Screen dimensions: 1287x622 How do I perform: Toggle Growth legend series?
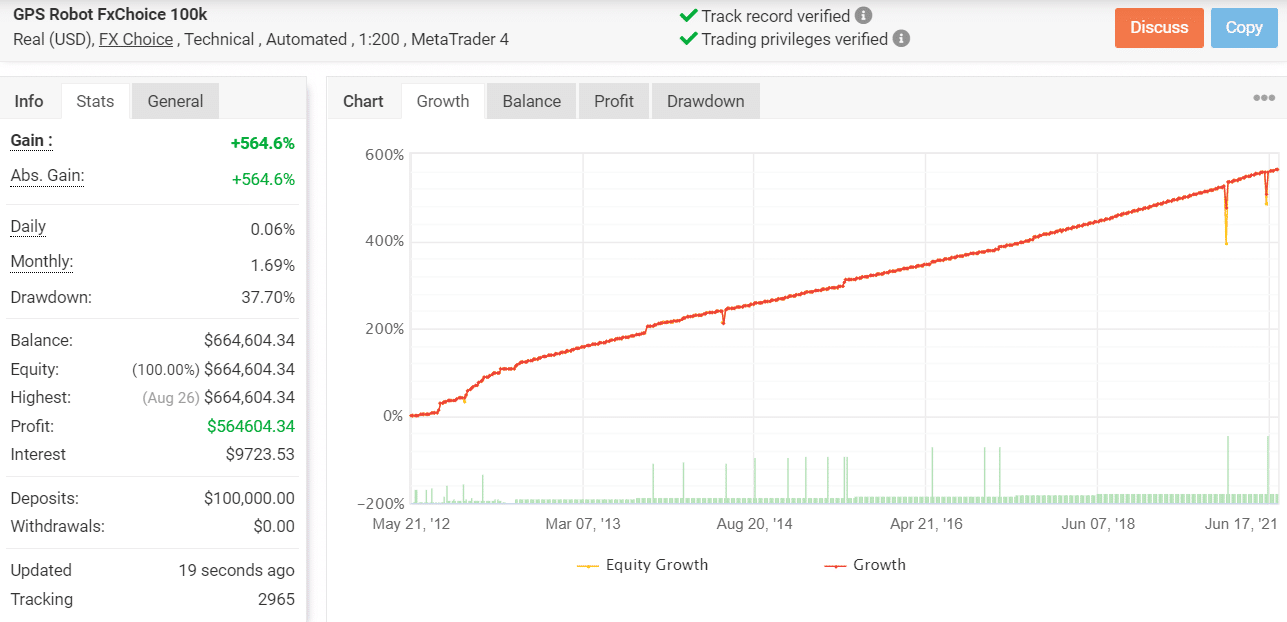point(866,565)
